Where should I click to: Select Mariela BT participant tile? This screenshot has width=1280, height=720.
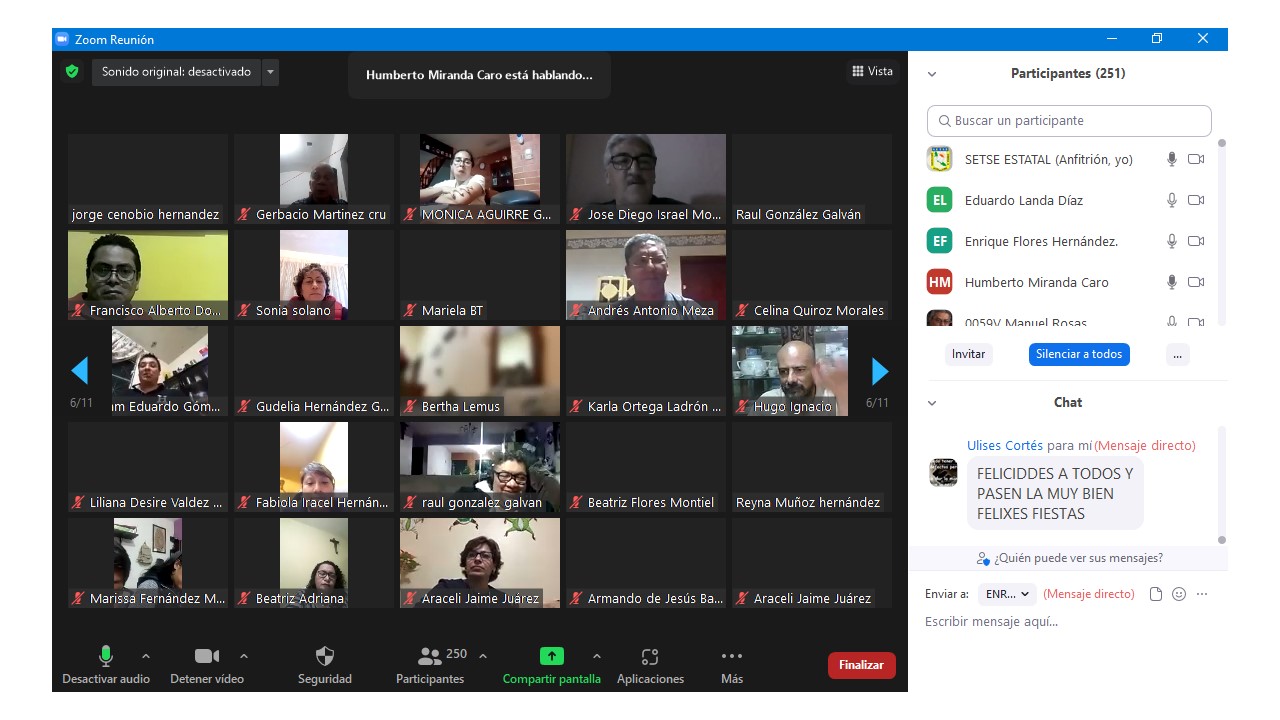coord(480,275)
